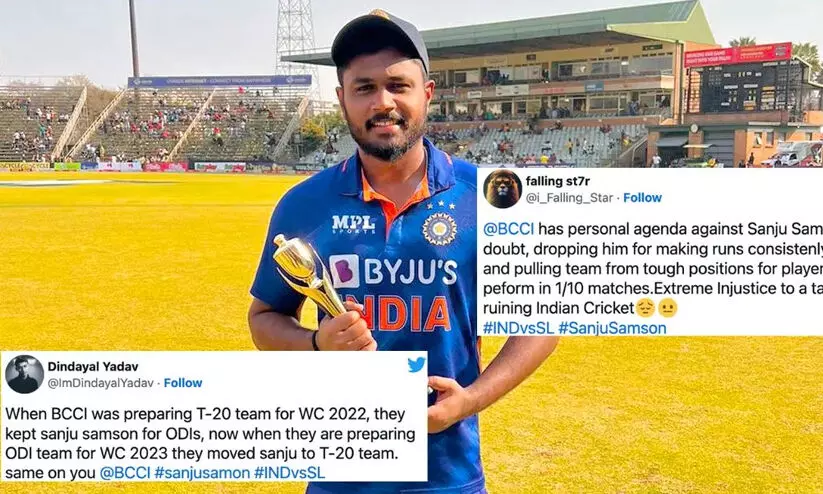
Task: Follow the @ImDindayalYadav account
Action: point(183,383)
